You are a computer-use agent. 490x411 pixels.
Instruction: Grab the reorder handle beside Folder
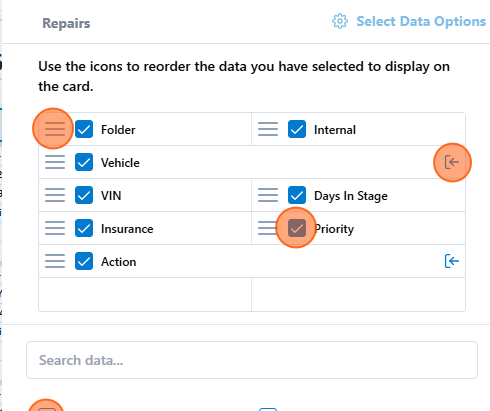55,129
